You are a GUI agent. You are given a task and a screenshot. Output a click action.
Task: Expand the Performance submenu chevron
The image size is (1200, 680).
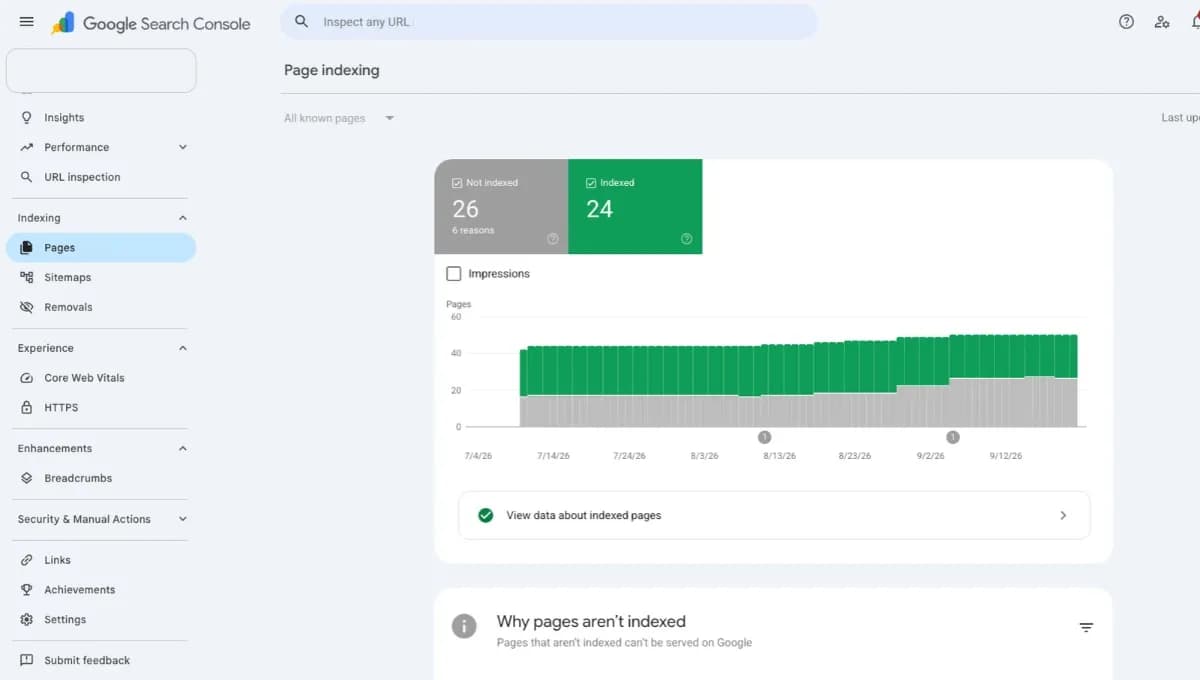182,147
